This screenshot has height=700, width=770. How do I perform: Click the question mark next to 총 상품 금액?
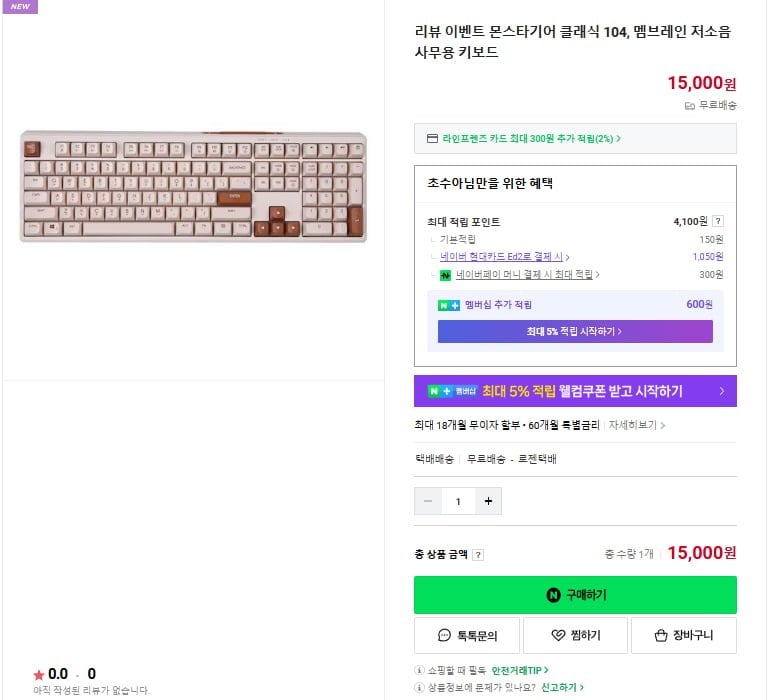478,555
